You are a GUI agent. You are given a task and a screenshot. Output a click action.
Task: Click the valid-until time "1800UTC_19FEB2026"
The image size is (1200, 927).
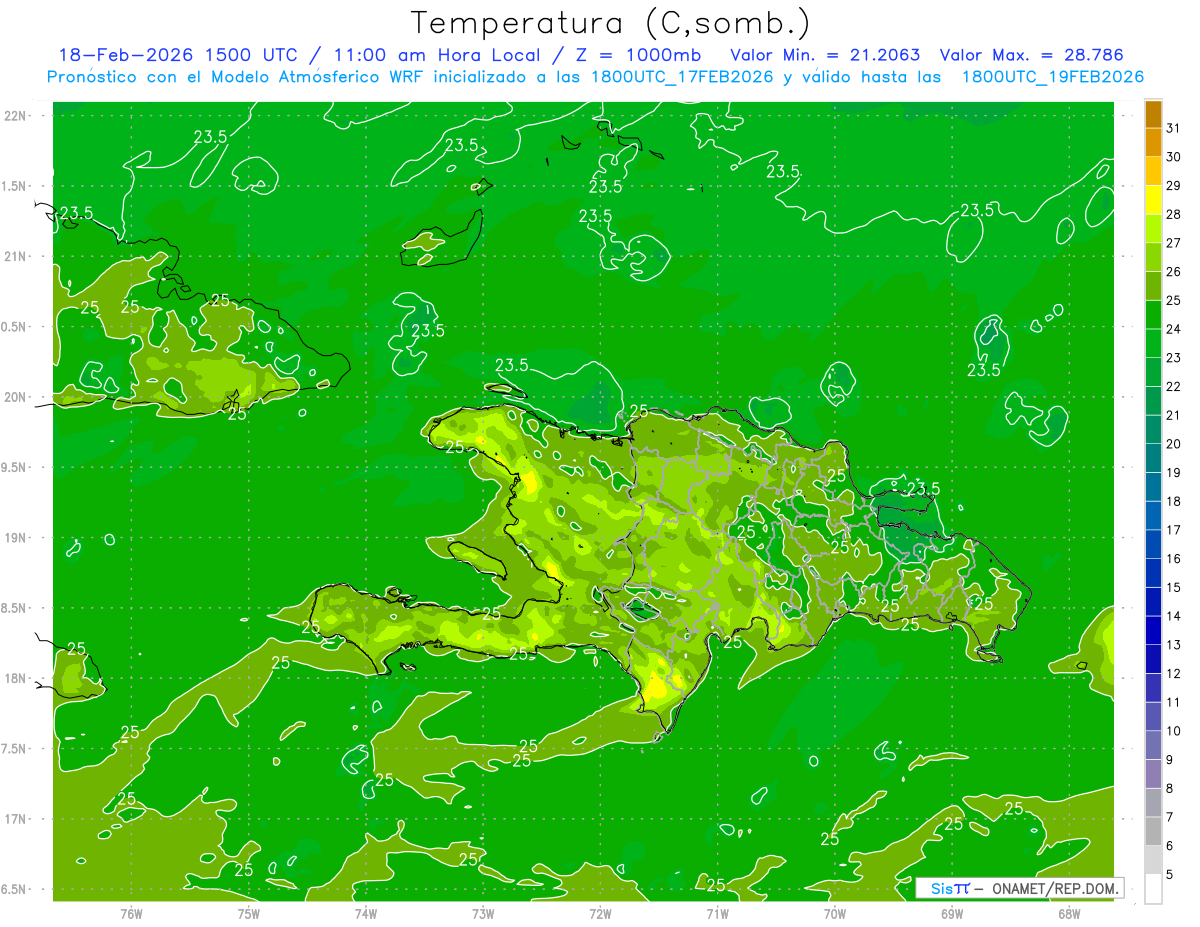click(x=1052, y=77)
